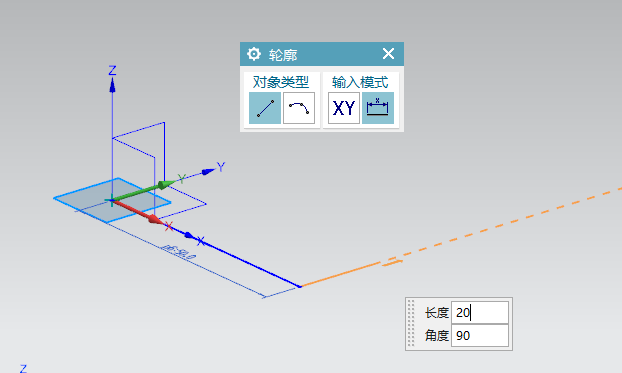Click the 角度 angle input field

480,336
